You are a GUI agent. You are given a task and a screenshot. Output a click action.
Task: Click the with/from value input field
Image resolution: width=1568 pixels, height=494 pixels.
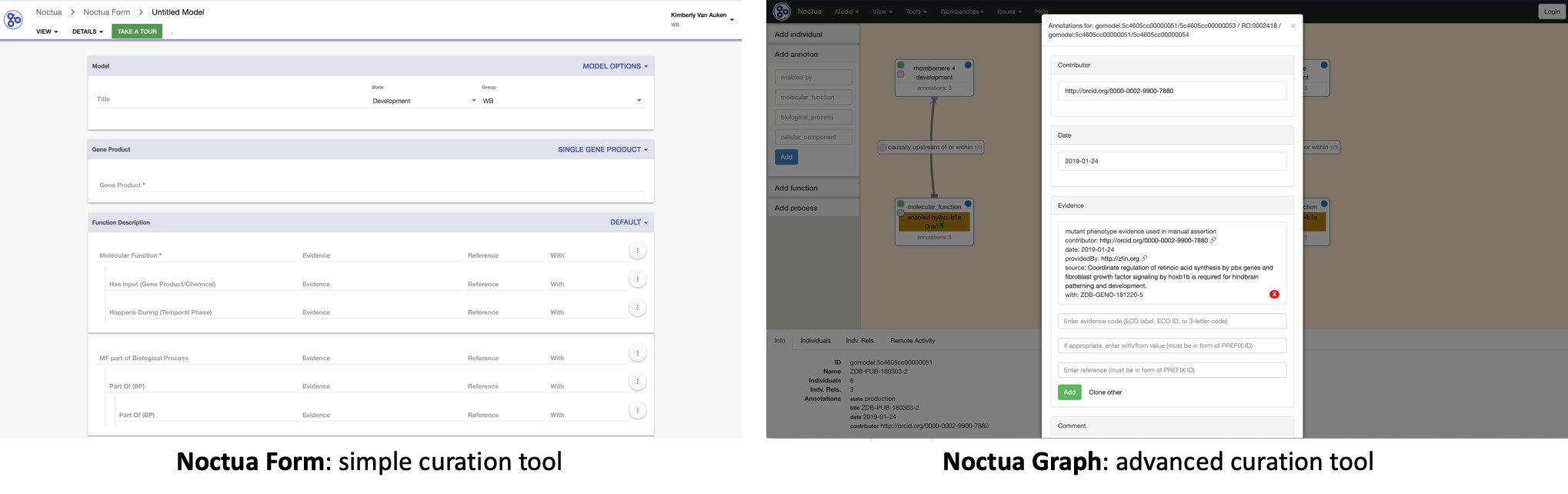pyautogui.click(x=1172, y=345)
